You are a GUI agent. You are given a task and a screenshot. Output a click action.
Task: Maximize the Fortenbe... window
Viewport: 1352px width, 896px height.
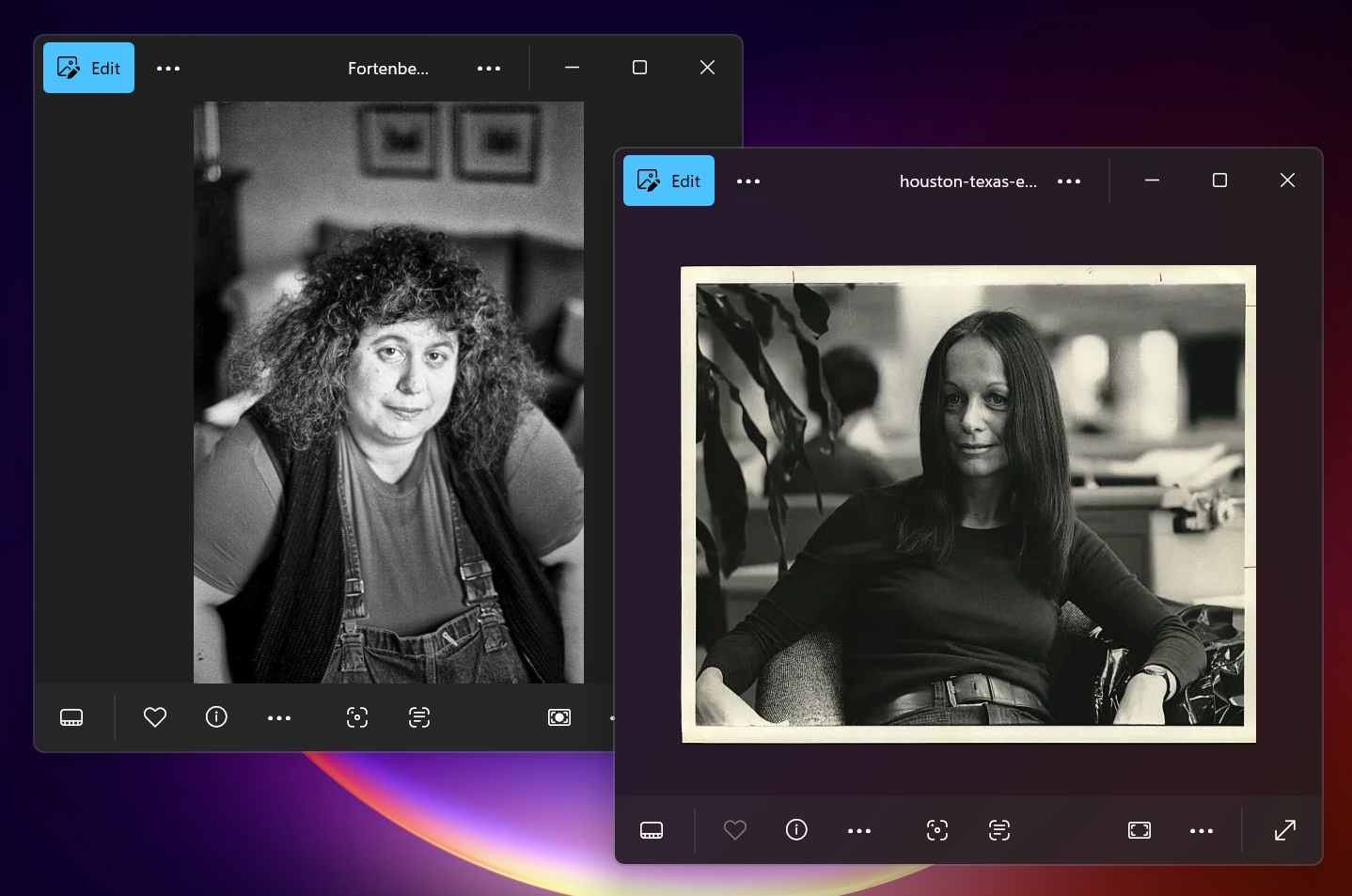tap(639, 68)
